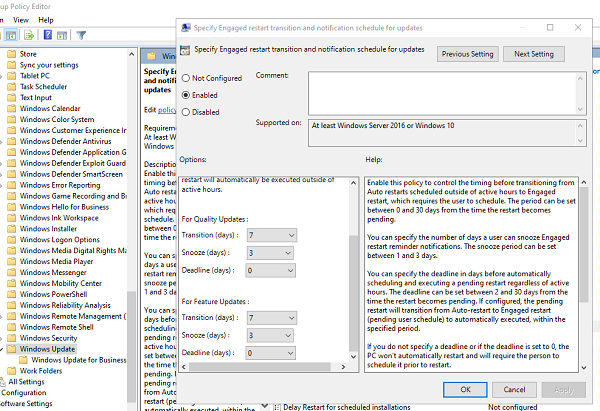
Task: Click the Windows Installer folder icon
Action: pos(12,228)
